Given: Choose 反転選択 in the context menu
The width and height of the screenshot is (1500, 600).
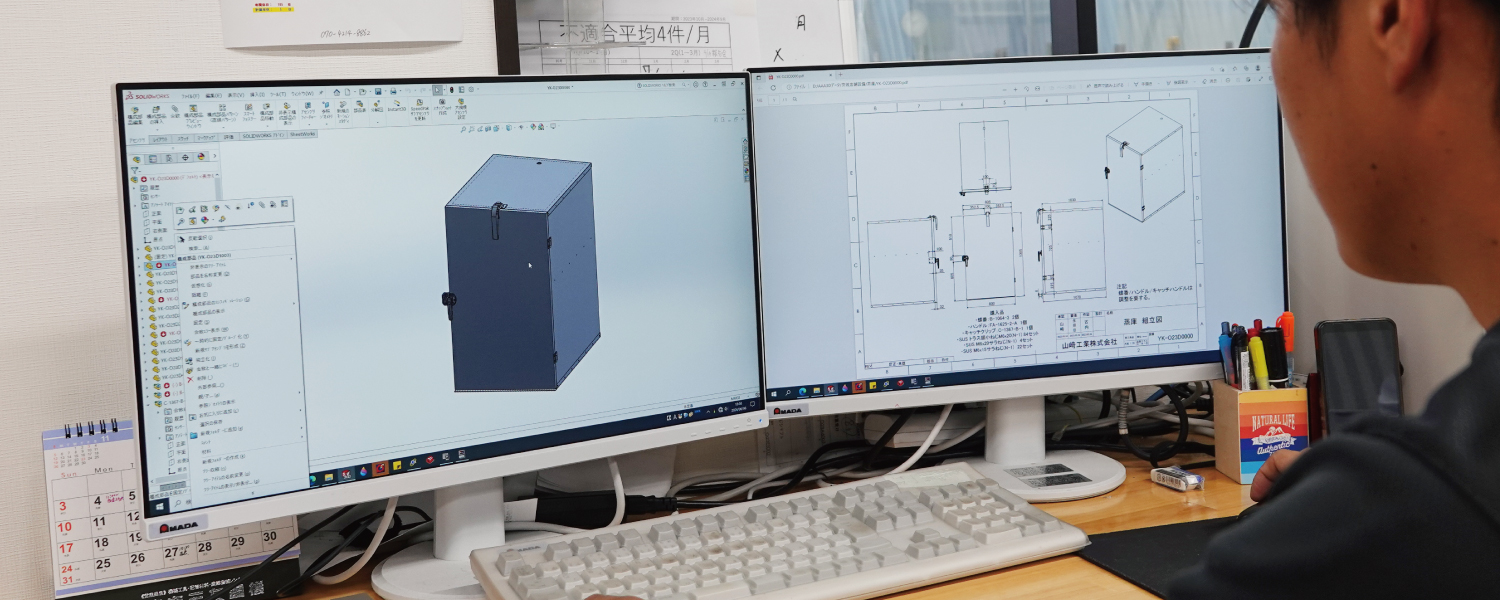Looking at the screenshot, I should 201,238.
